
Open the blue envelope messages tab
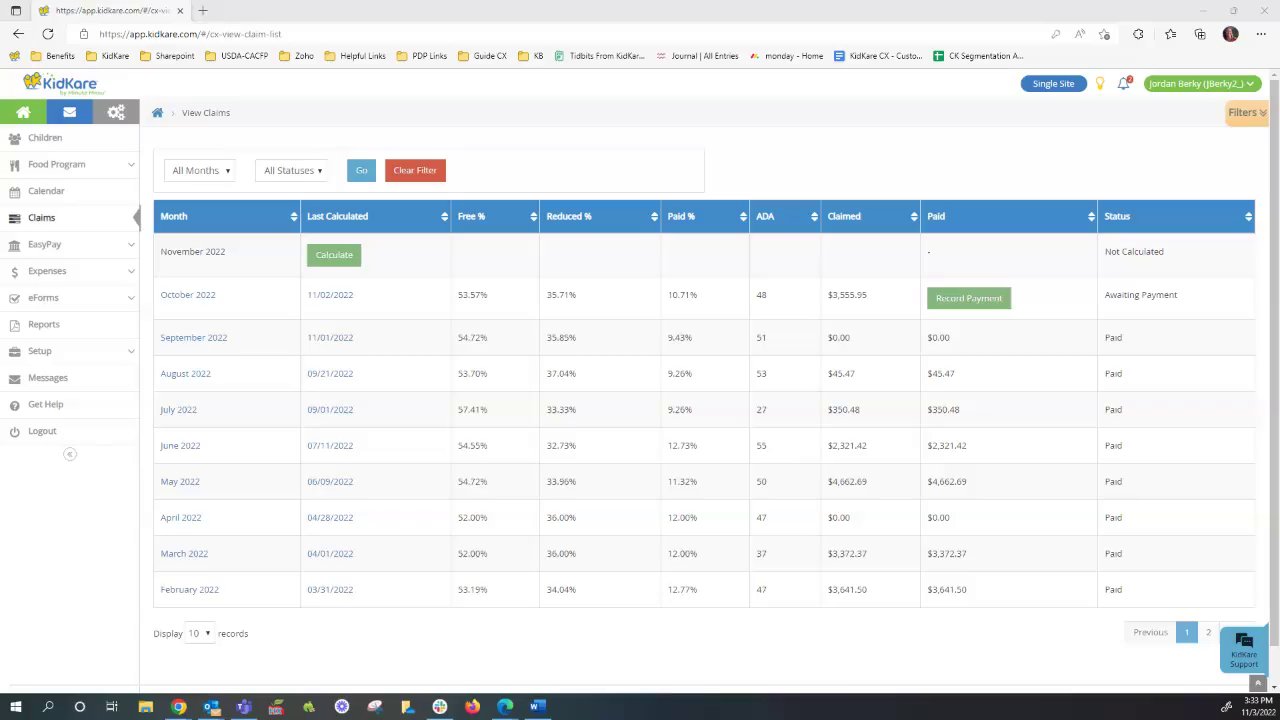pyautogui.click(x=69, y=112)
